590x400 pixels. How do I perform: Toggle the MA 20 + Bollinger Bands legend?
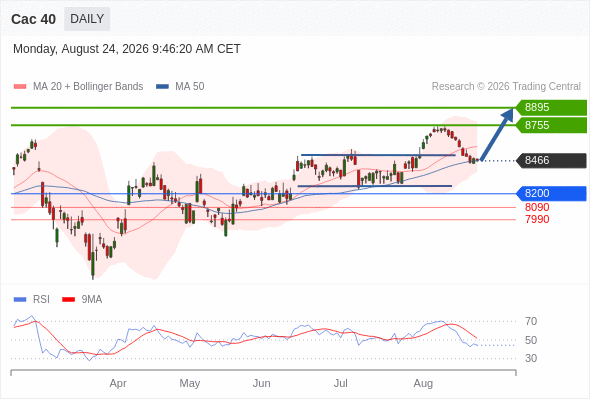(78, 87)
